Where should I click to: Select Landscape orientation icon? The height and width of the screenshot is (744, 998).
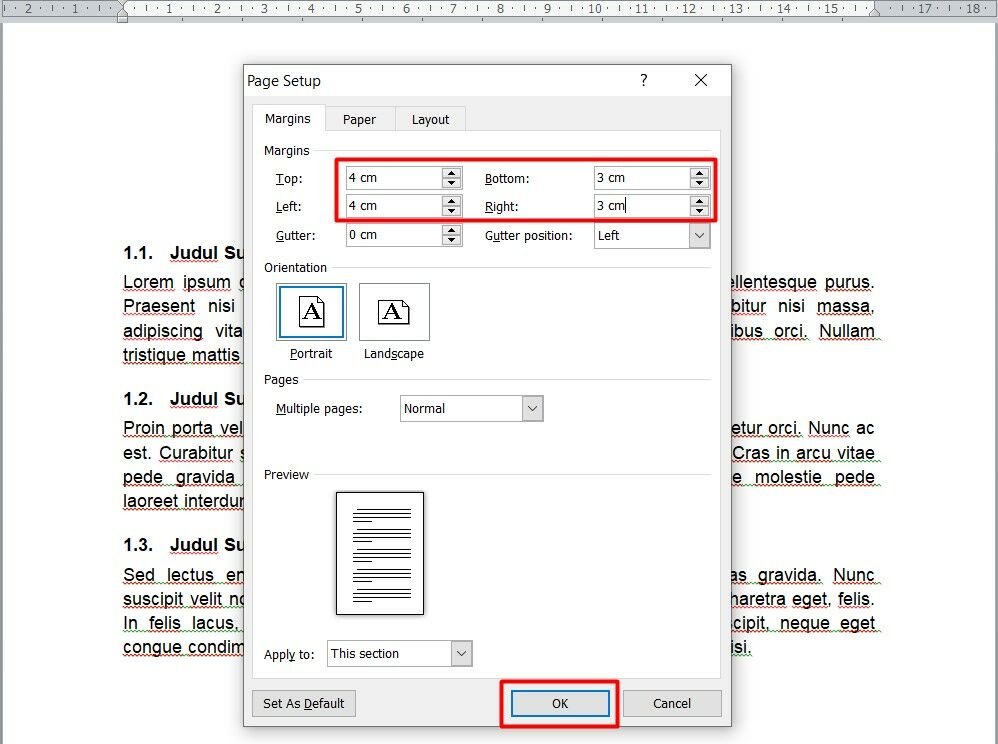(394, 313)
